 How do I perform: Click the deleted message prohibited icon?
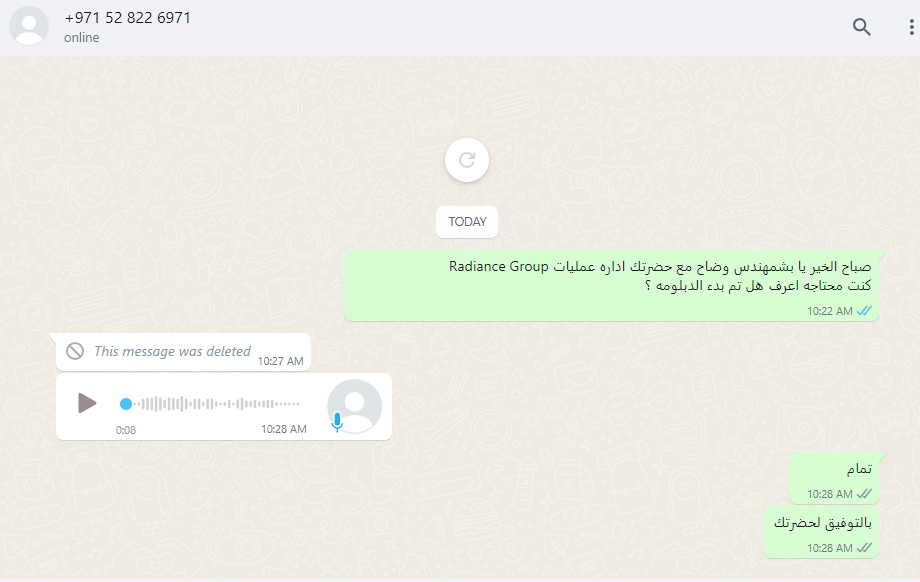(x=75, y=351)
